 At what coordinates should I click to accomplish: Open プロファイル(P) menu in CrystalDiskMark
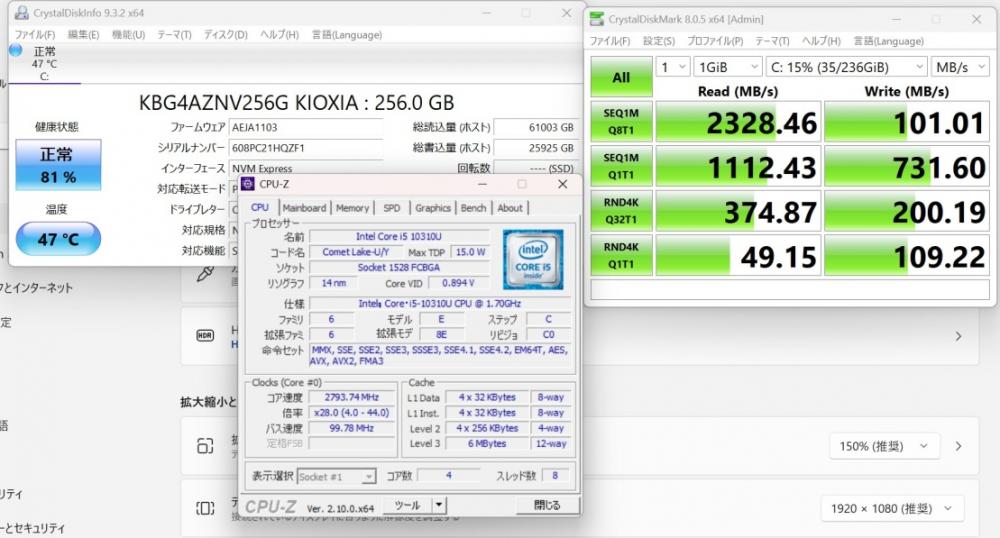(715, 41)
